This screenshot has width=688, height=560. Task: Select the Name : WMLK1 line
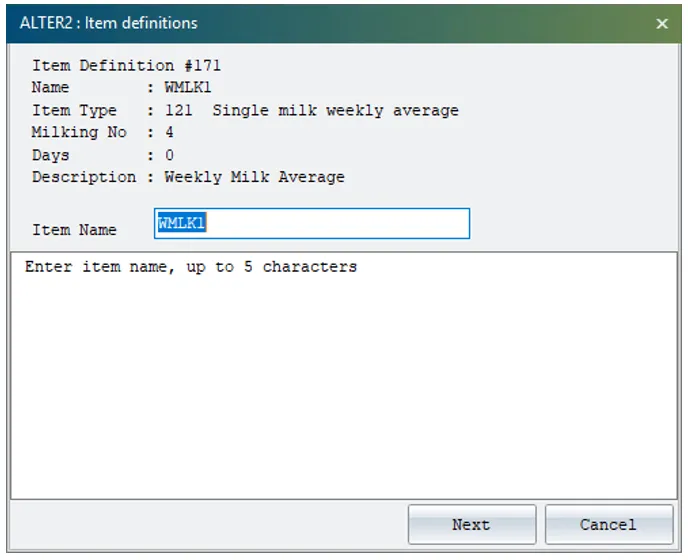click(x=122, y=87)
